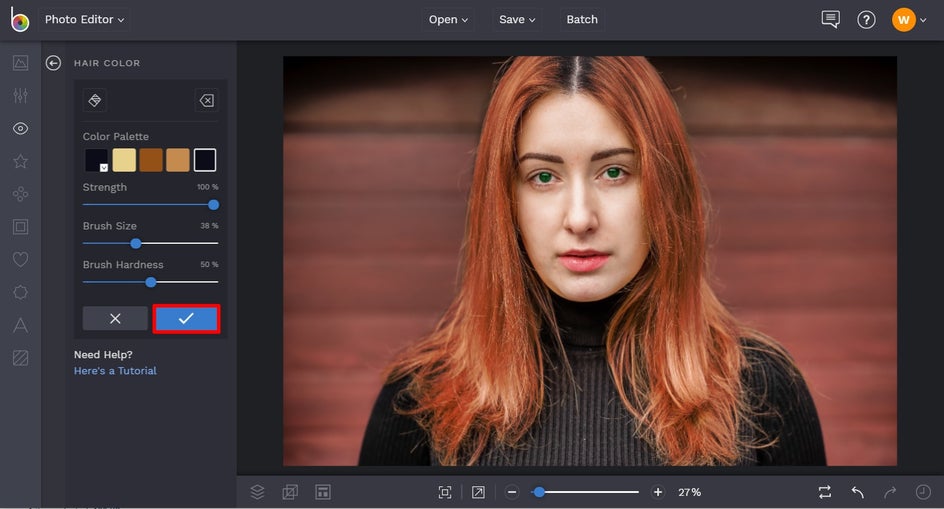Open the feedback chat icon

(830, 20)
